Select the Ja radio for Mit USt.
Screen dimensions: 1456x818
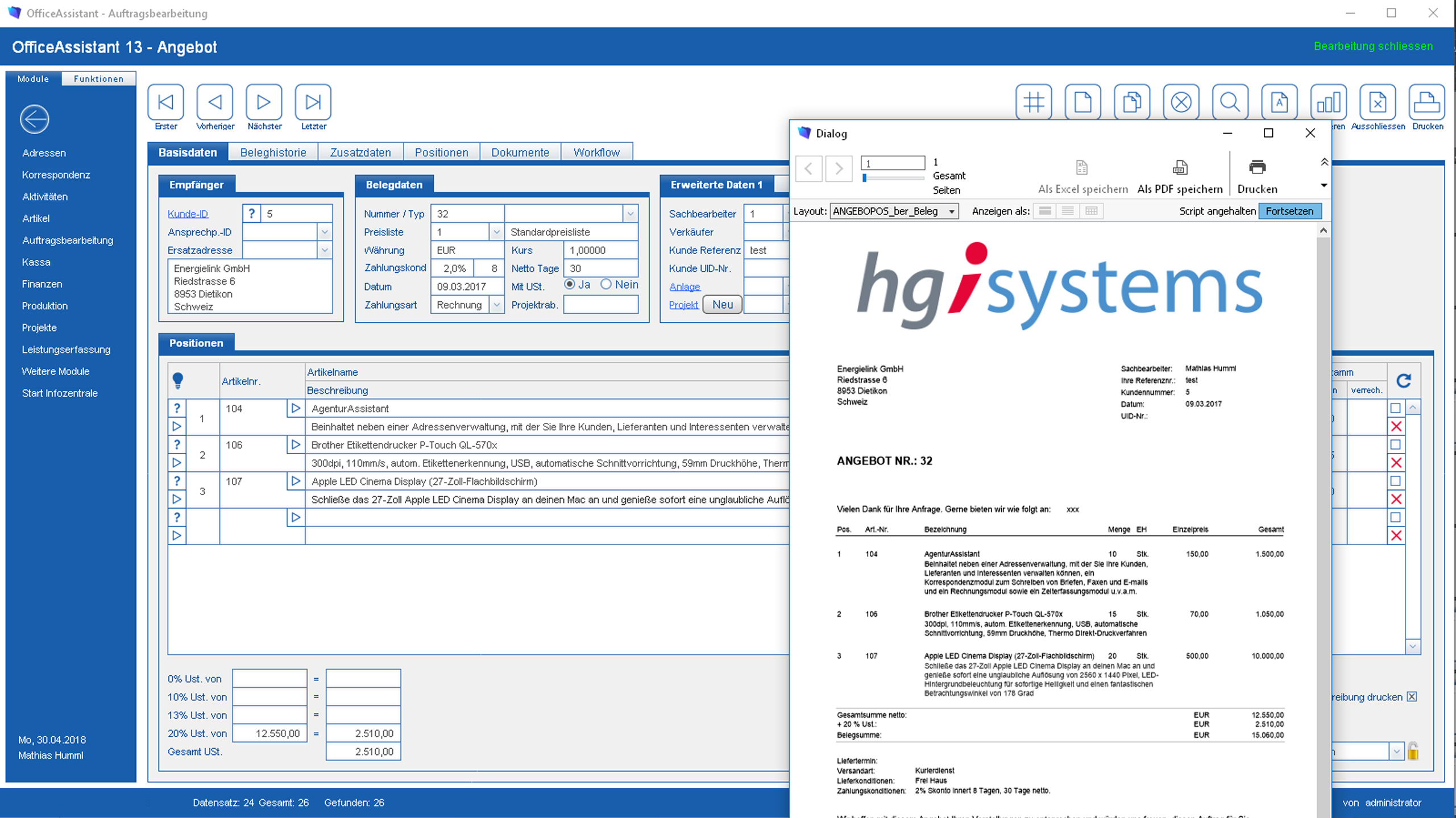click(570, 284)
